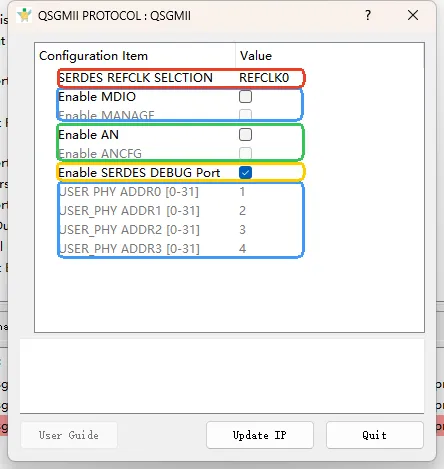The width and height of the screenshot is (444, 469).
Task: Click the Update IP button
Action: coord(260,435)
